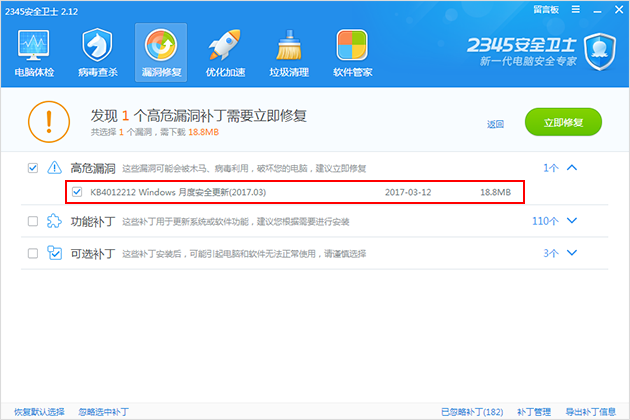Click the 可选补丁 checklist icon
Screen dimensions: 630x420
[54, 253]
